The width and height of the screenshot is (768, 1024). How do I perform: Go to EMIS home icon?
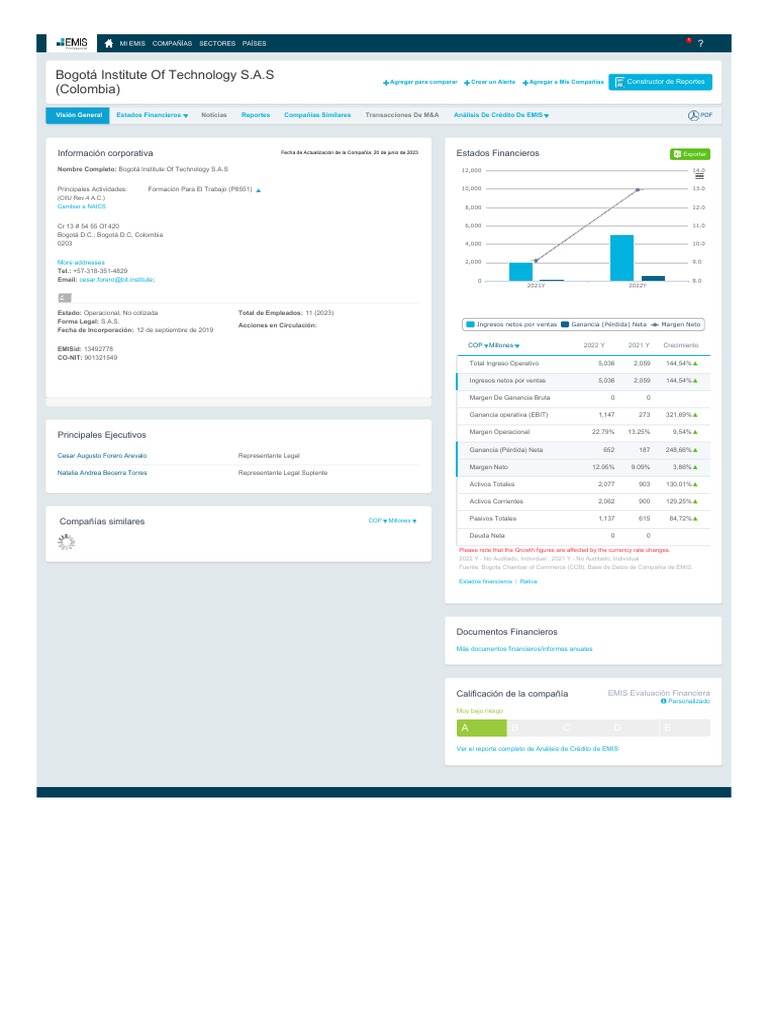[x=108, y=43]
